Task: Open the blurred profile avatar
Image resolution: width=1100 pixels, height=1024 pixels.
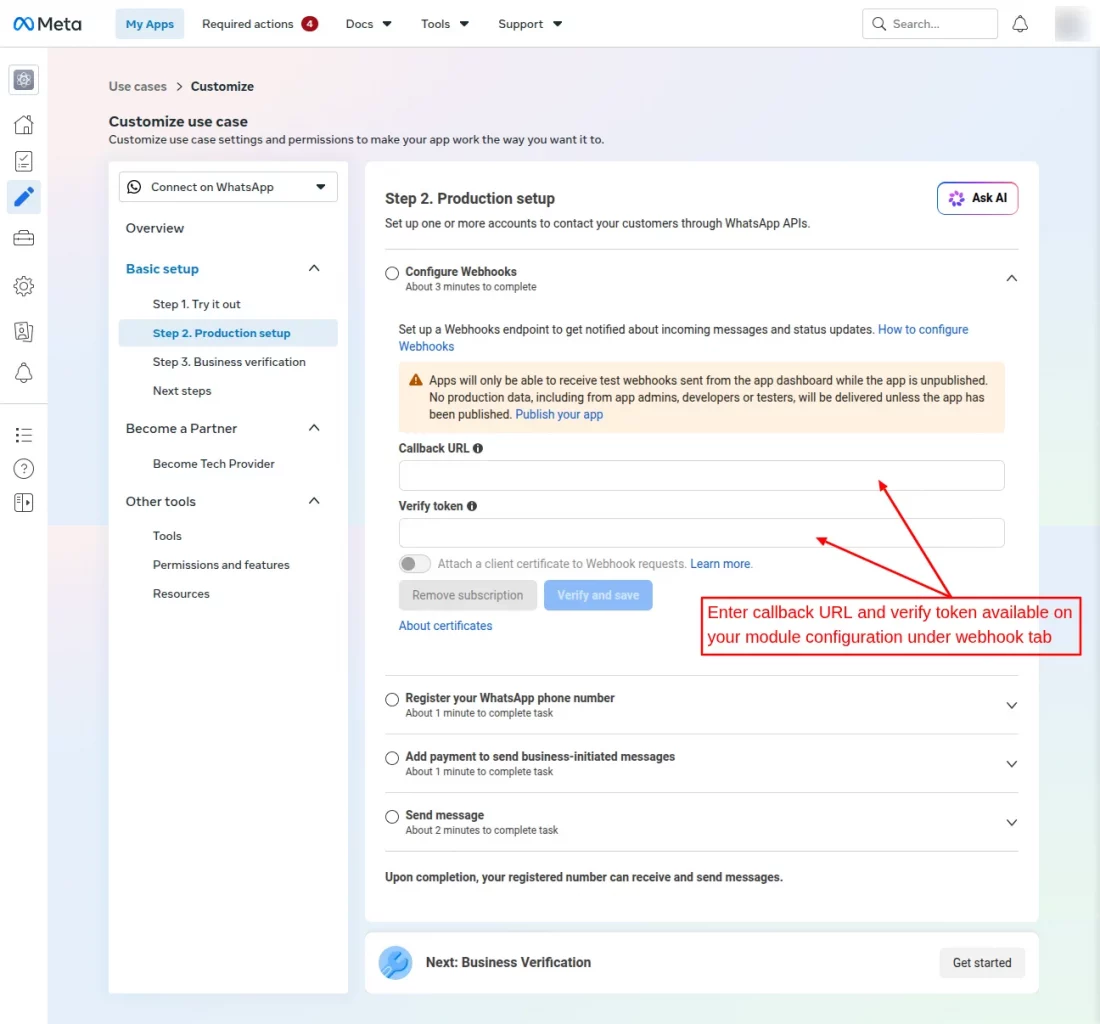Action: (1071, 24)
